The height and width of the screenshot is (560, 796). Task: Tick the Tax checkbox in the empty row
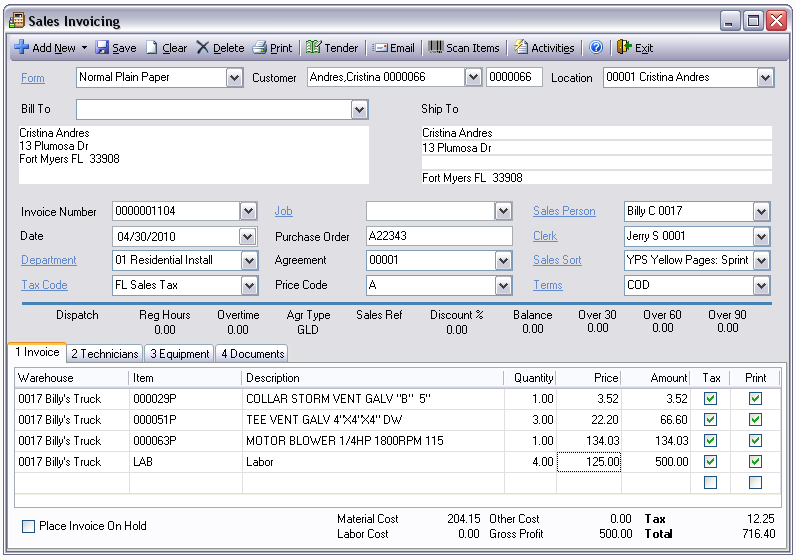coord(710,482)
